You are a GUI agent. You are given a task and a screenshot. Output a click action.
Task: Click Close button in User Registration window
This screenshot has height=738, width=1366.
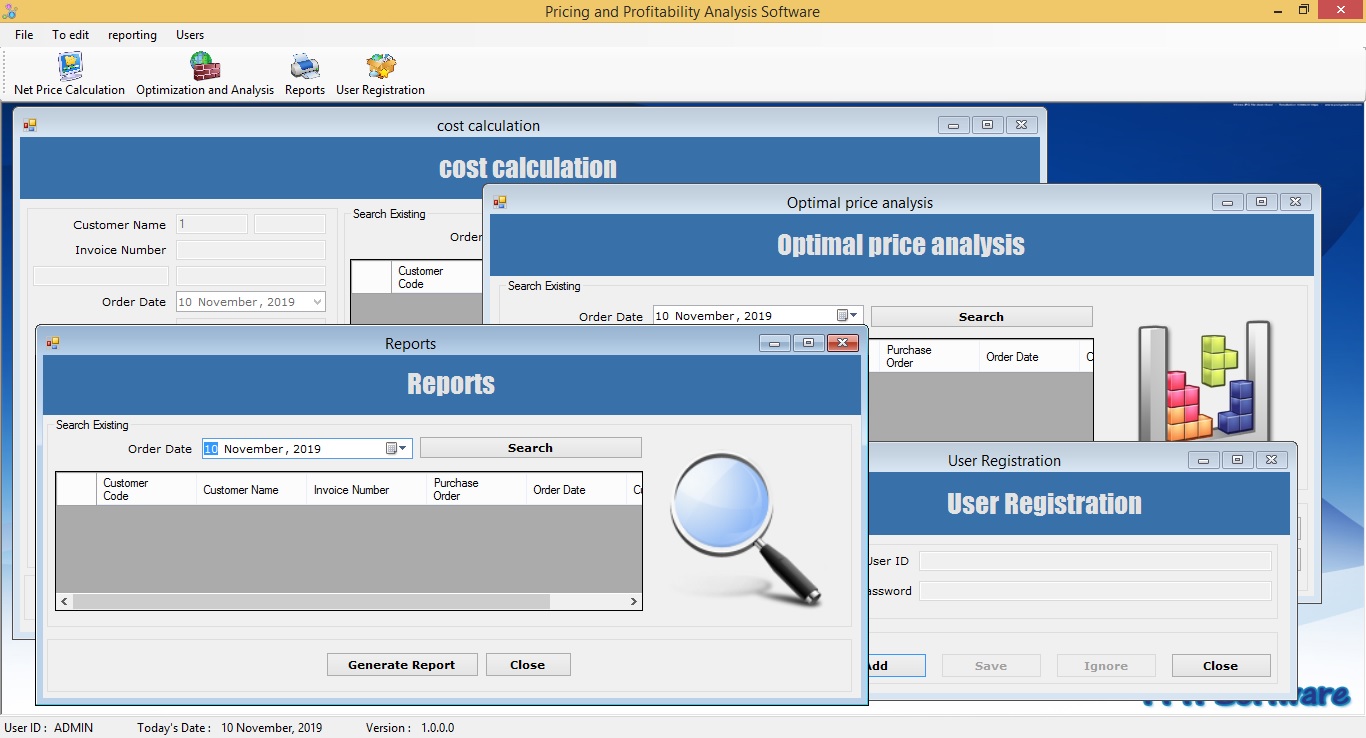(1220, 666)
